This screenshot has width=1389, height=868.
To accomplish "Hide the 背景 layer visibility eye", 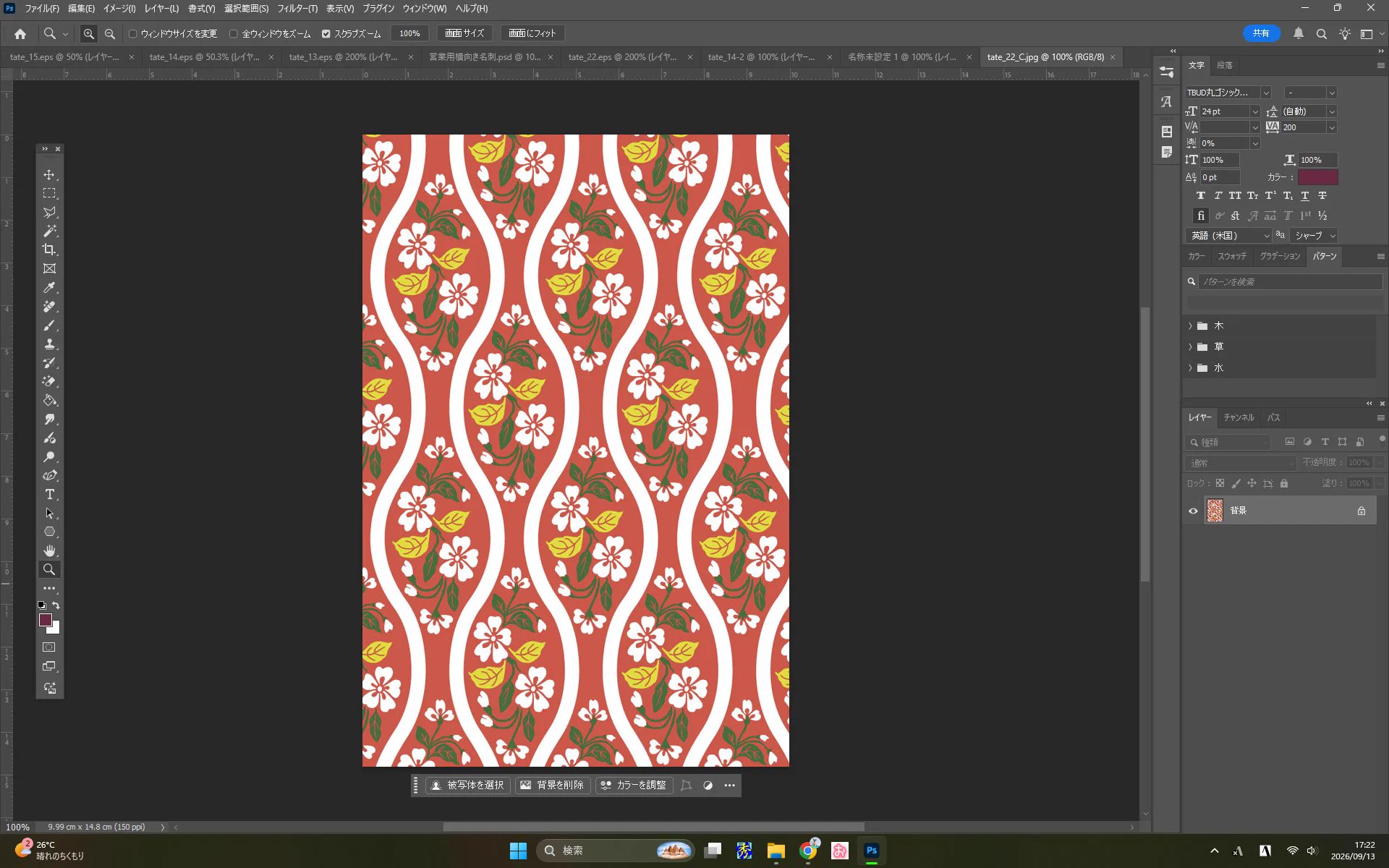I will (1193, 511).
